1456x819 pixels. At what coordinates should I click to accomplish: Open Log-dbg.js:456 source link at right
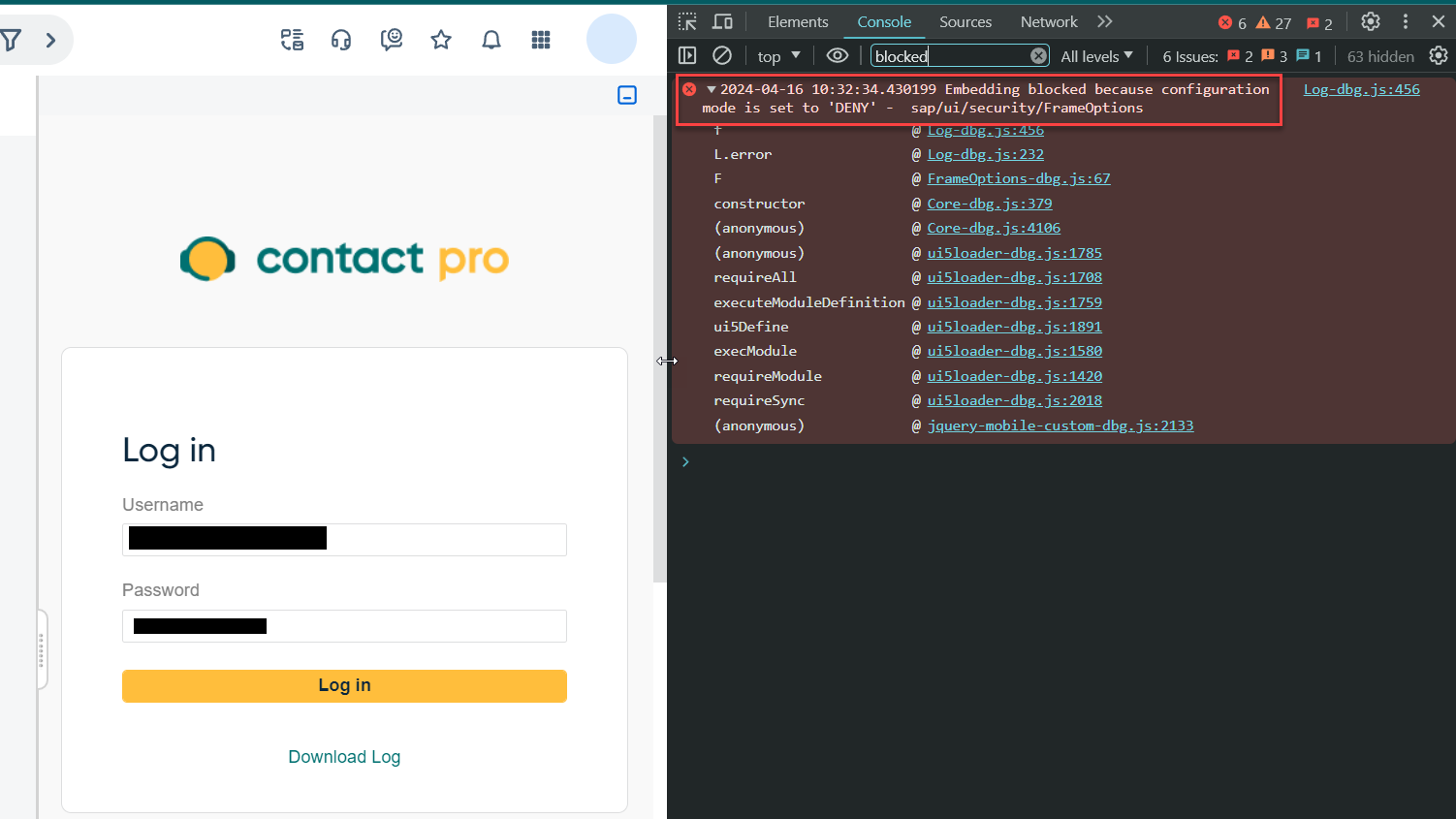pyautogui.click(x=1361, y=89)
